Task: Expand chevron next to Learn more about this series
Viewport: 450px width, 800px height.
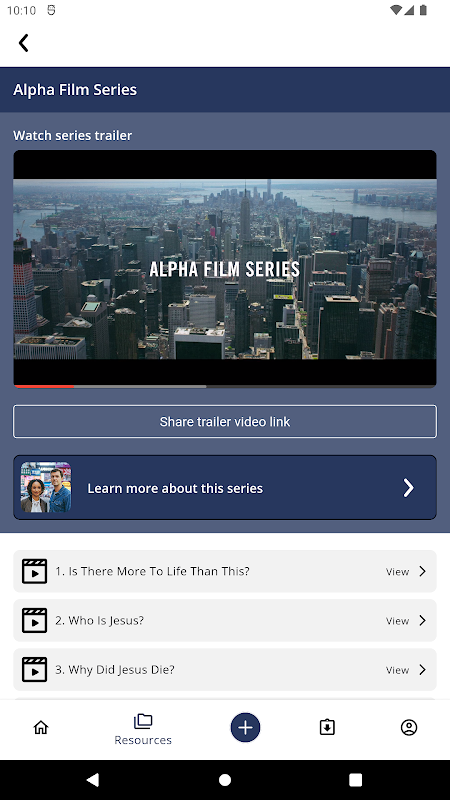Action: (x=409, y=488)
